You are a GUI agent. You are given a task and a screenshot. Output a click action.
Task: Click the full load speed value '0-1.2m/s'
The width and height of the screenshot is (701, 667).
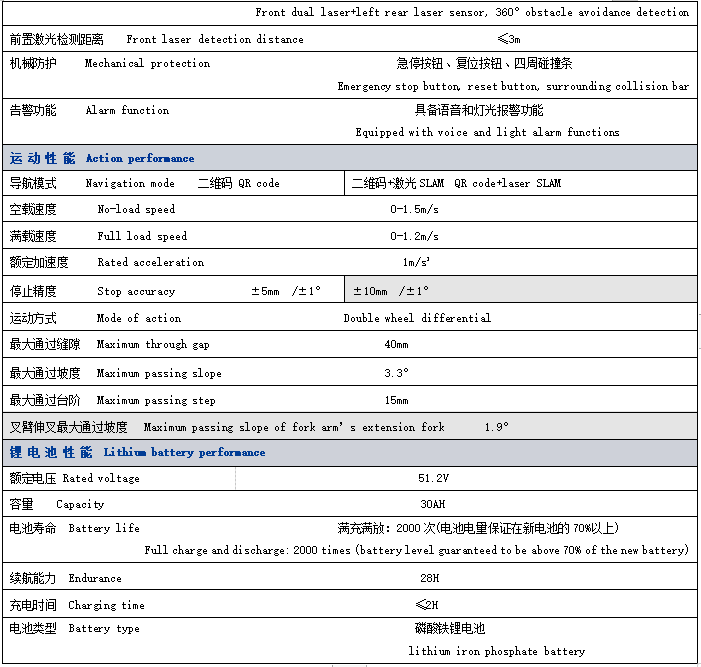(x=414, y=236)
